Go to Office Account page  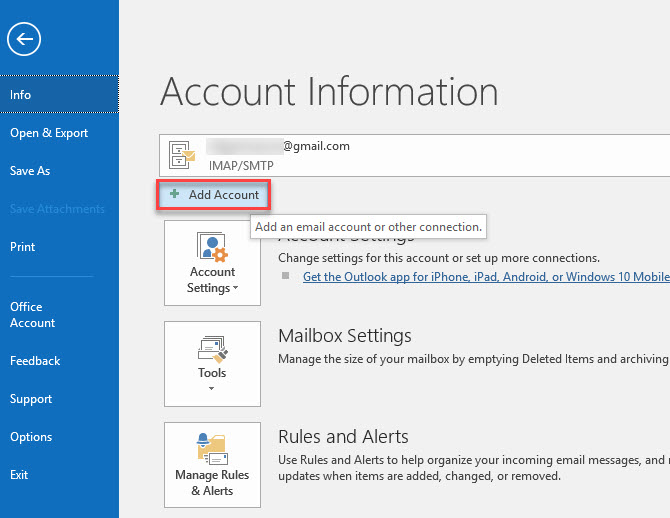(x=33, y=315)
